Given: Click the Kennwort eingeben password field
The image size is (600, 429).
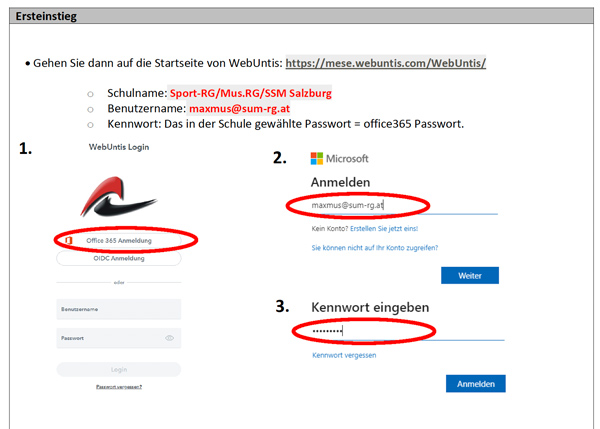Looking at the screenshot, I should tap(408, 331).
